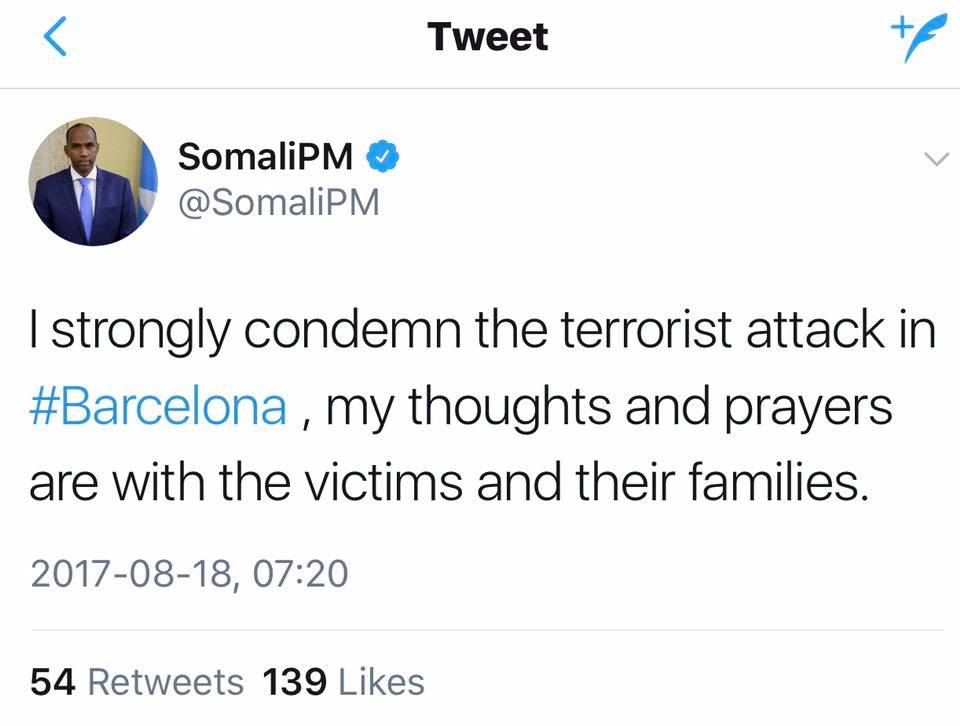Compose a new tweet with quill icon
This screenshot has height=726, width=960.
pyautogui.click(x=911, y=39)
